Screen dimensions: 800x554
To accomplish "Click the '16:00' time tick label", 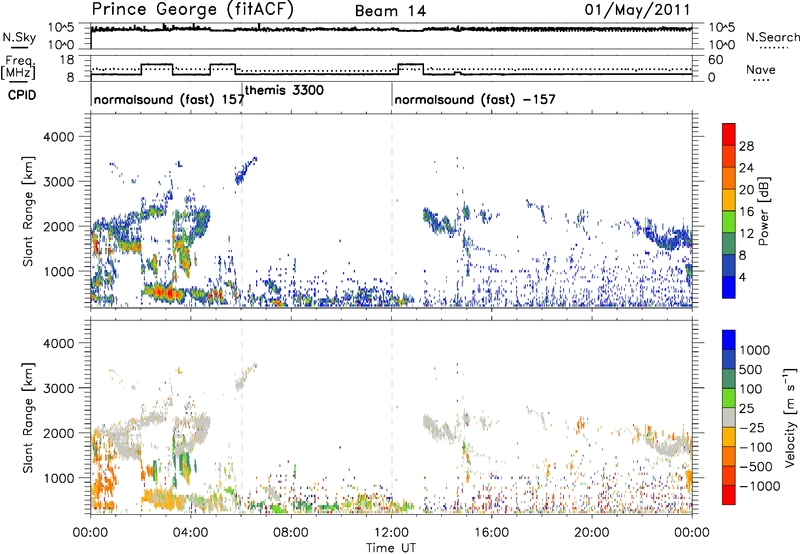I will pos(491,533).
